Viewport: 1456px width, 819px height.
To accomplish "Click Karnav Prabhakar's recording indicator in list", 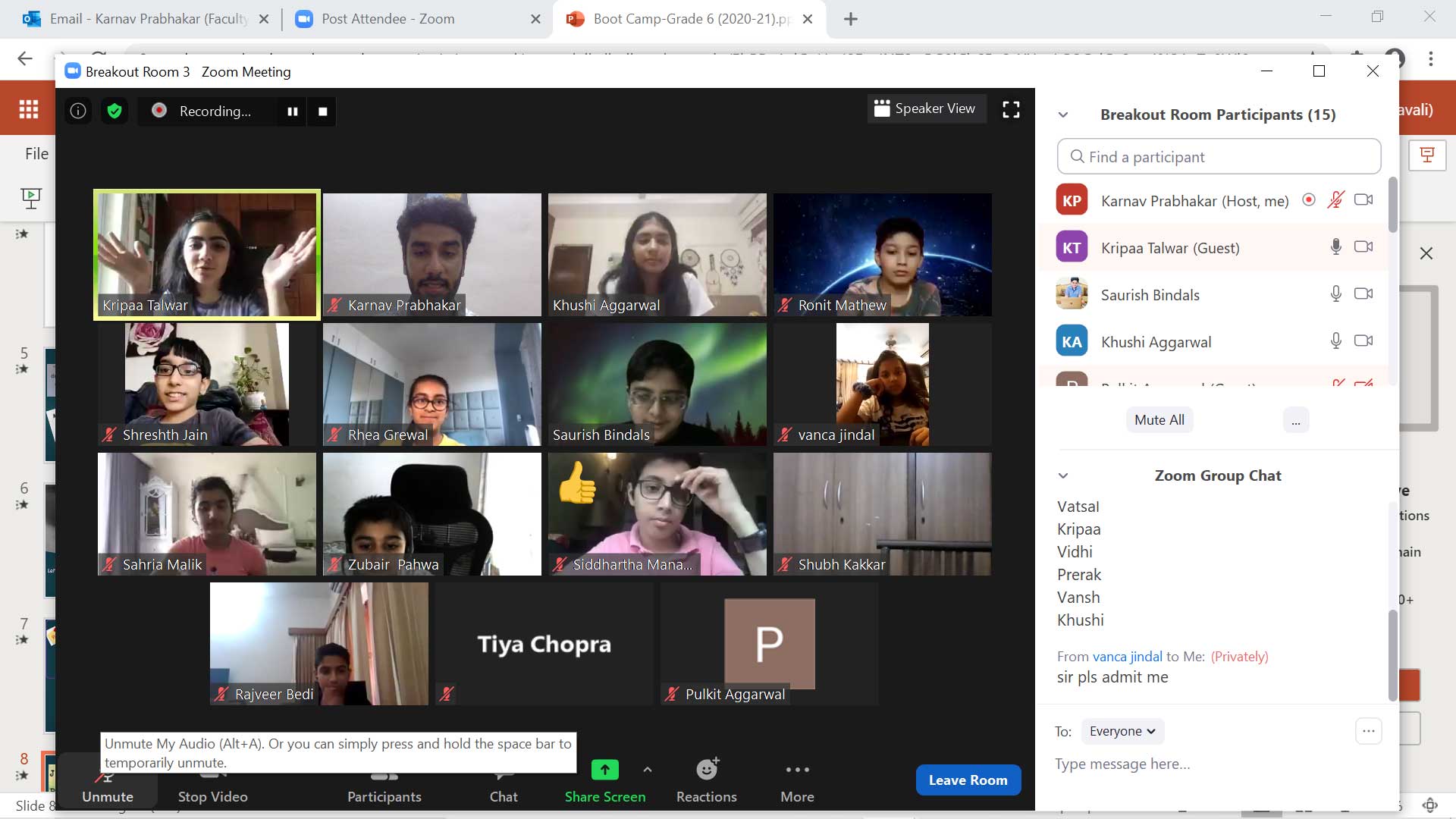I will [1308, 200].
